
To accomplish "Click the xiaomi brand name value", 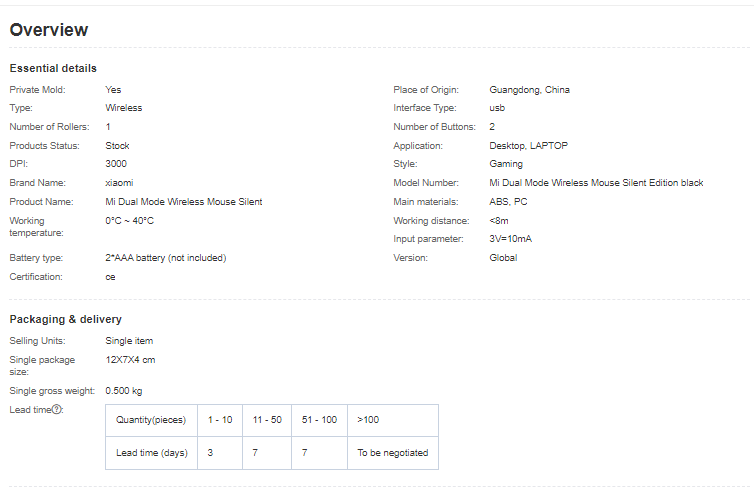I will 119,183.
